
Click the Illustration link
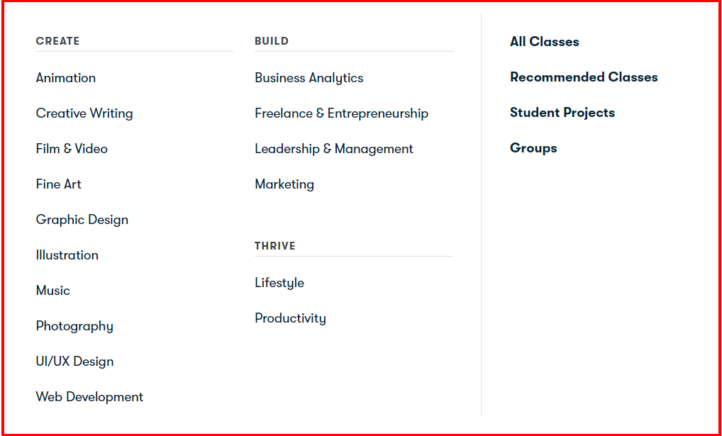[67, 255]
